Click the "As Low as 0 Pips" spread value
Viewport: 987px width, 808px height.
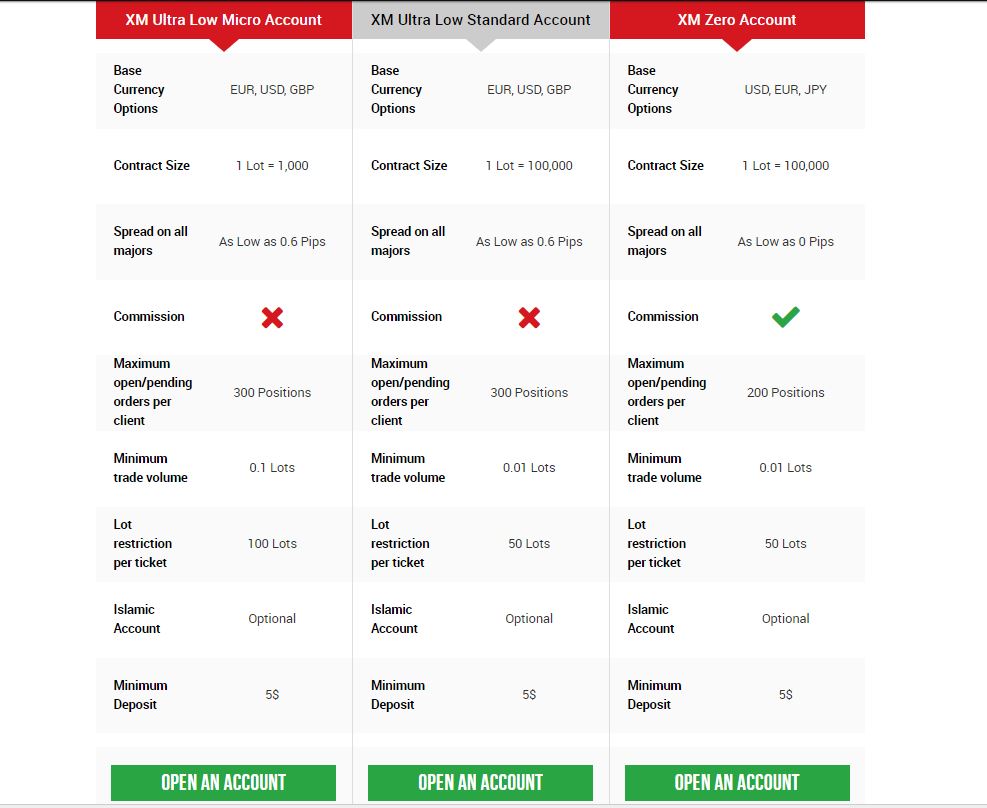(785, 242)
